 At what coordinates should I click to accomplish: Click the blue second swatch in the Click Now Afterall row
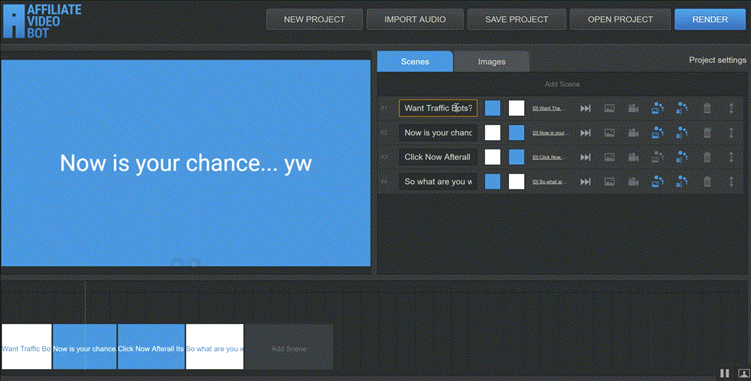516,157
